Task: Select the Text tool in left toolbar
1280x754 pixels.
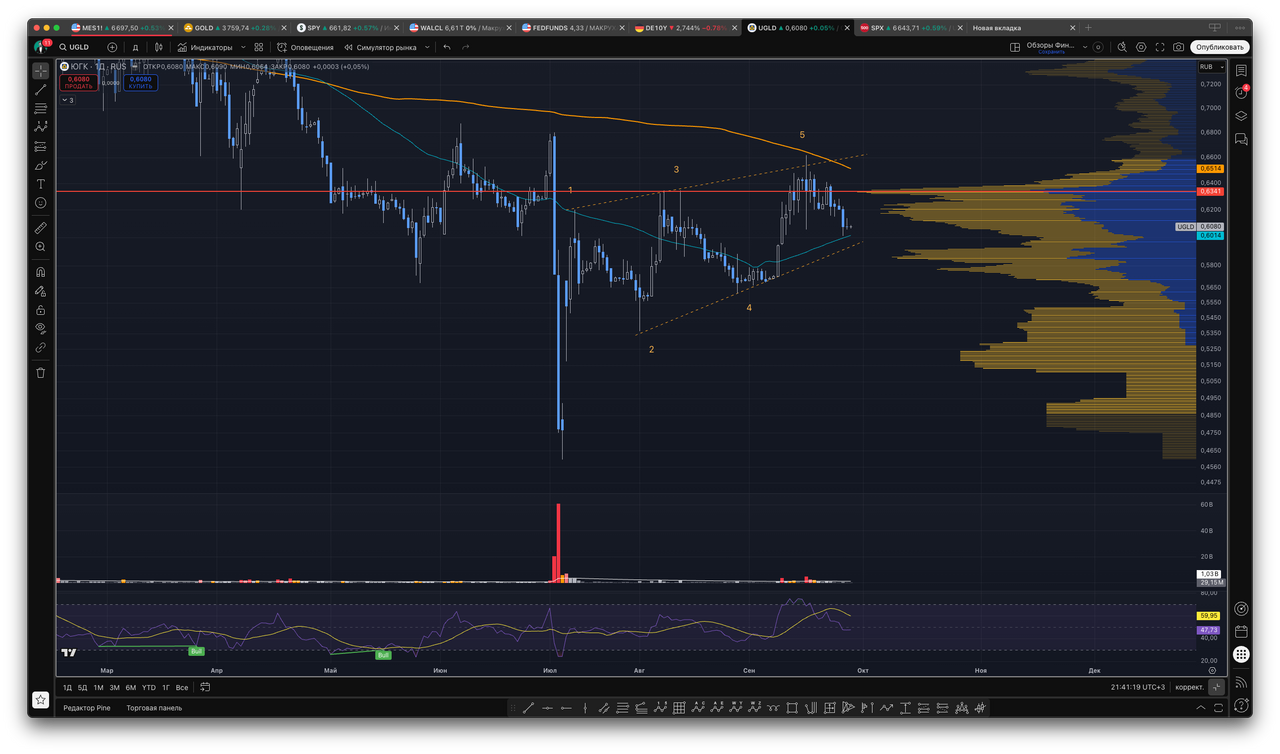Action: [x=40, y=184]
